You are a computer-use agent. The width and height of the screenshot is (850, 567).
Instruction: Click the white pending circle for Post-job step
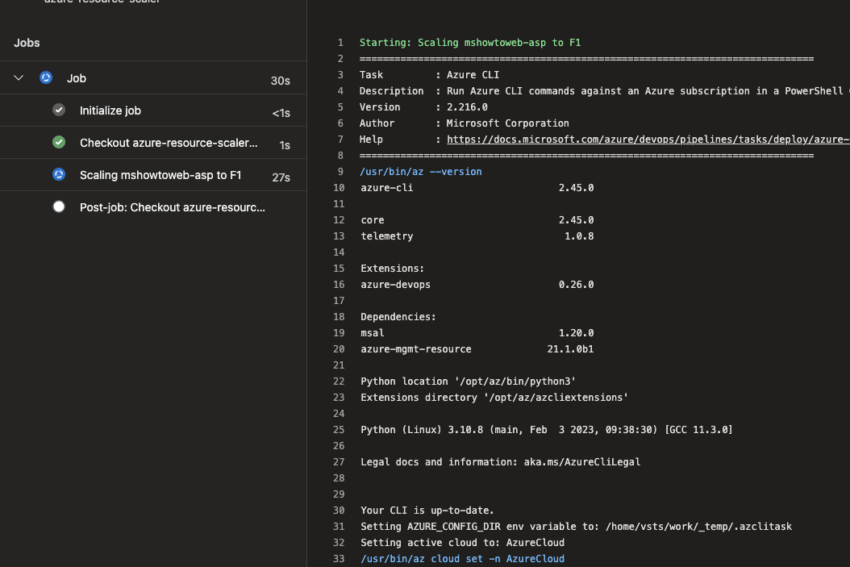(x=59, y=207)
